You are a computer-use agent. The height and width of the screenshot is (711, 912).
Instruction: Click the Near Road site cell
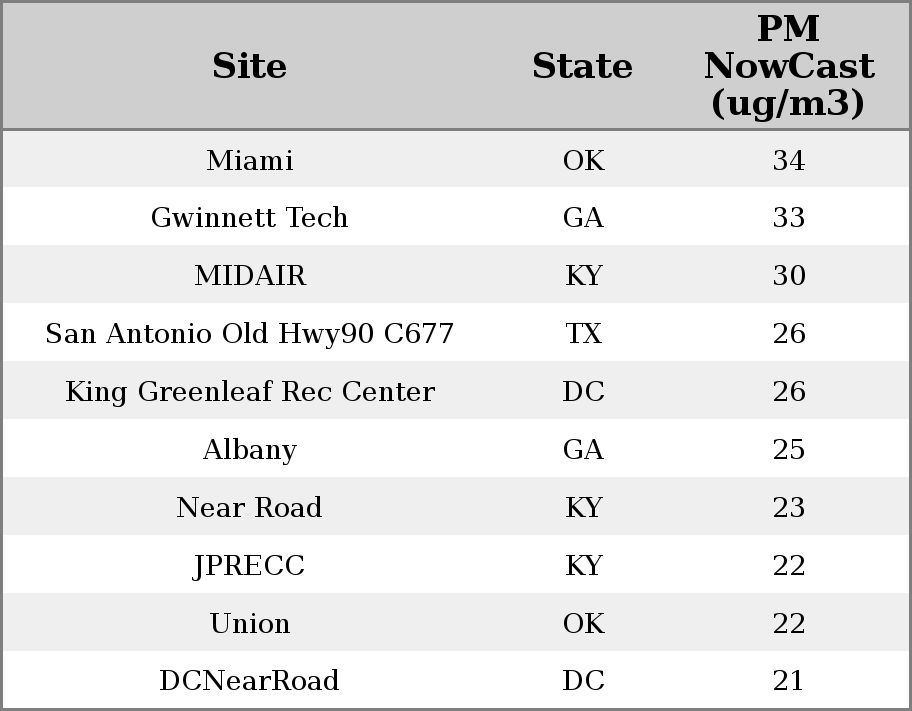(249, 507)
